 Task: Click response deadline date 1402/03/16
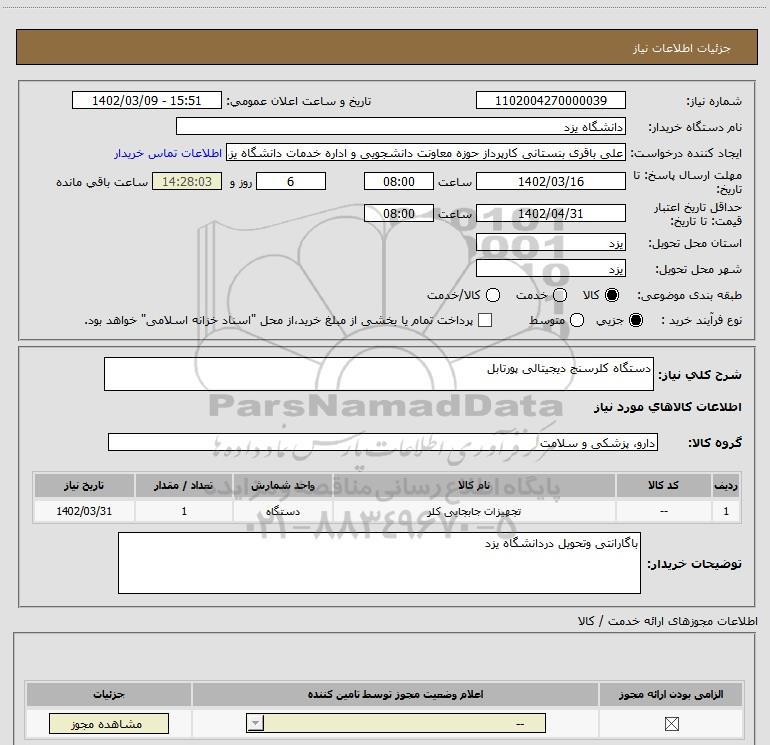550,181
